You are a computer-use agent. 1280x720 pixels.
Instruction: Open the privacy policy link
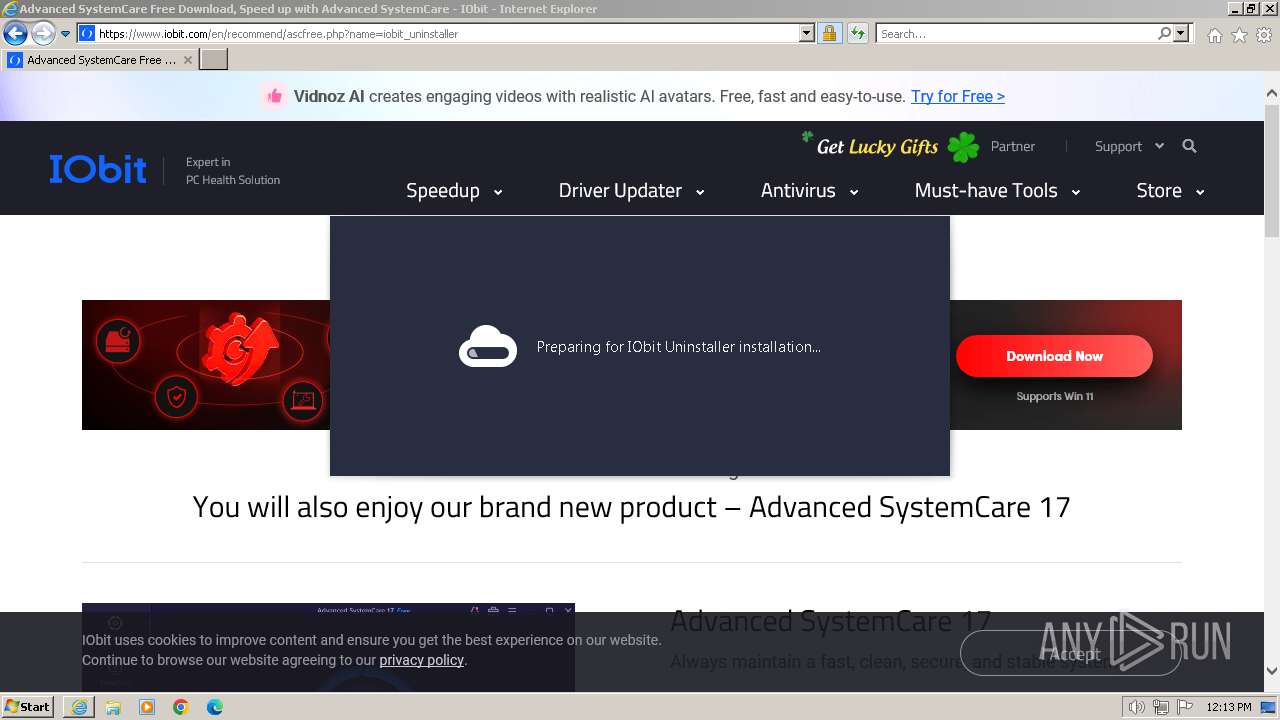pos(421,660)
